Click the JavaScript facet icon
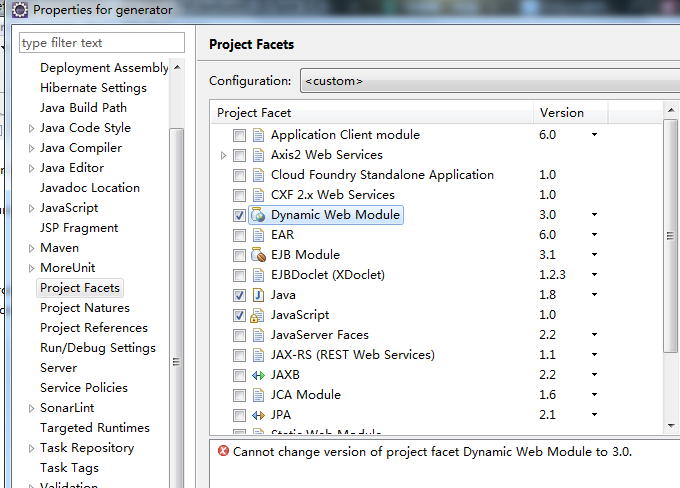 click(258, 315)
